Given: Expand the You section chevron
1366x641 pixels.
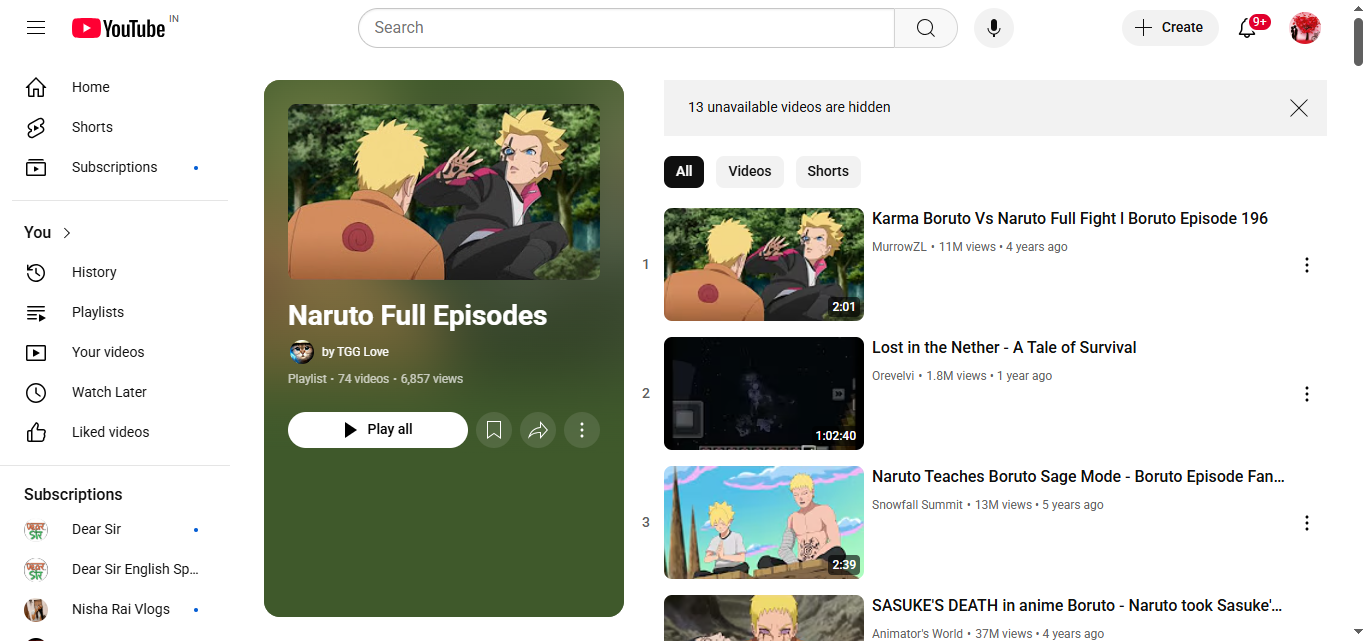Looking at the screenshot, I should coord(67,233).
